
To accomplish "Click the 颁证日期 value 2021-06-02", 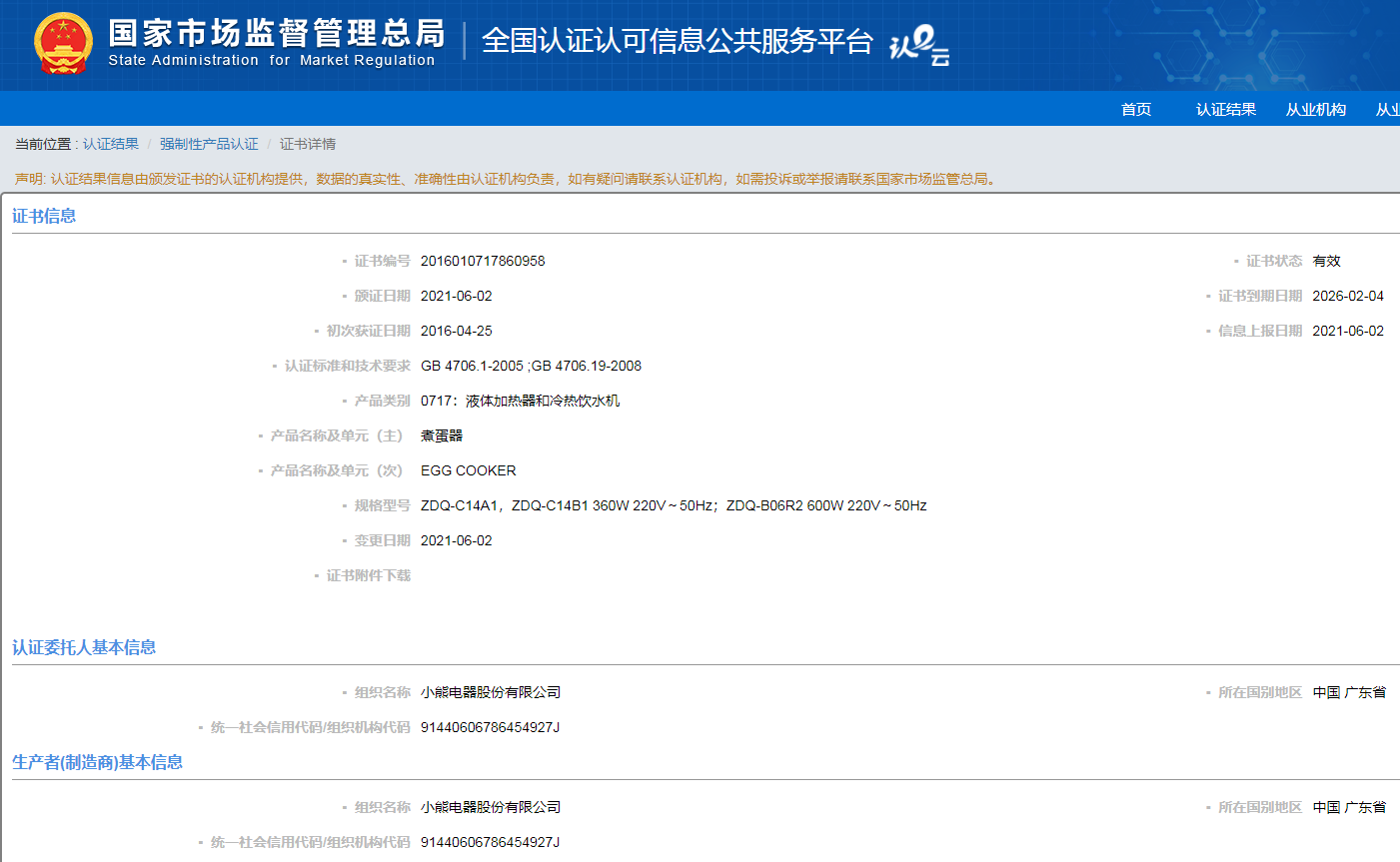I will 457,296.
